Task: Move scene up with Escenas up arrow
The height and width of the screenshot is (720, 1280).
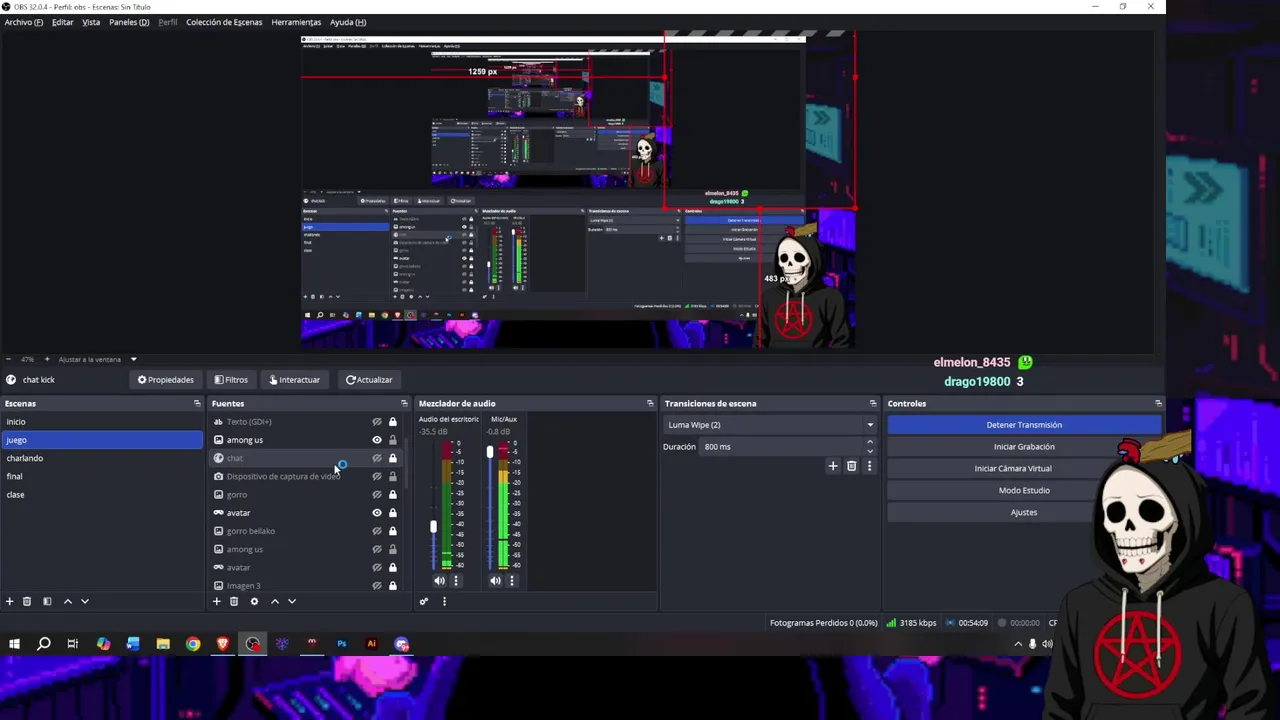Action: pyautogui.click(x=67, y=601)
